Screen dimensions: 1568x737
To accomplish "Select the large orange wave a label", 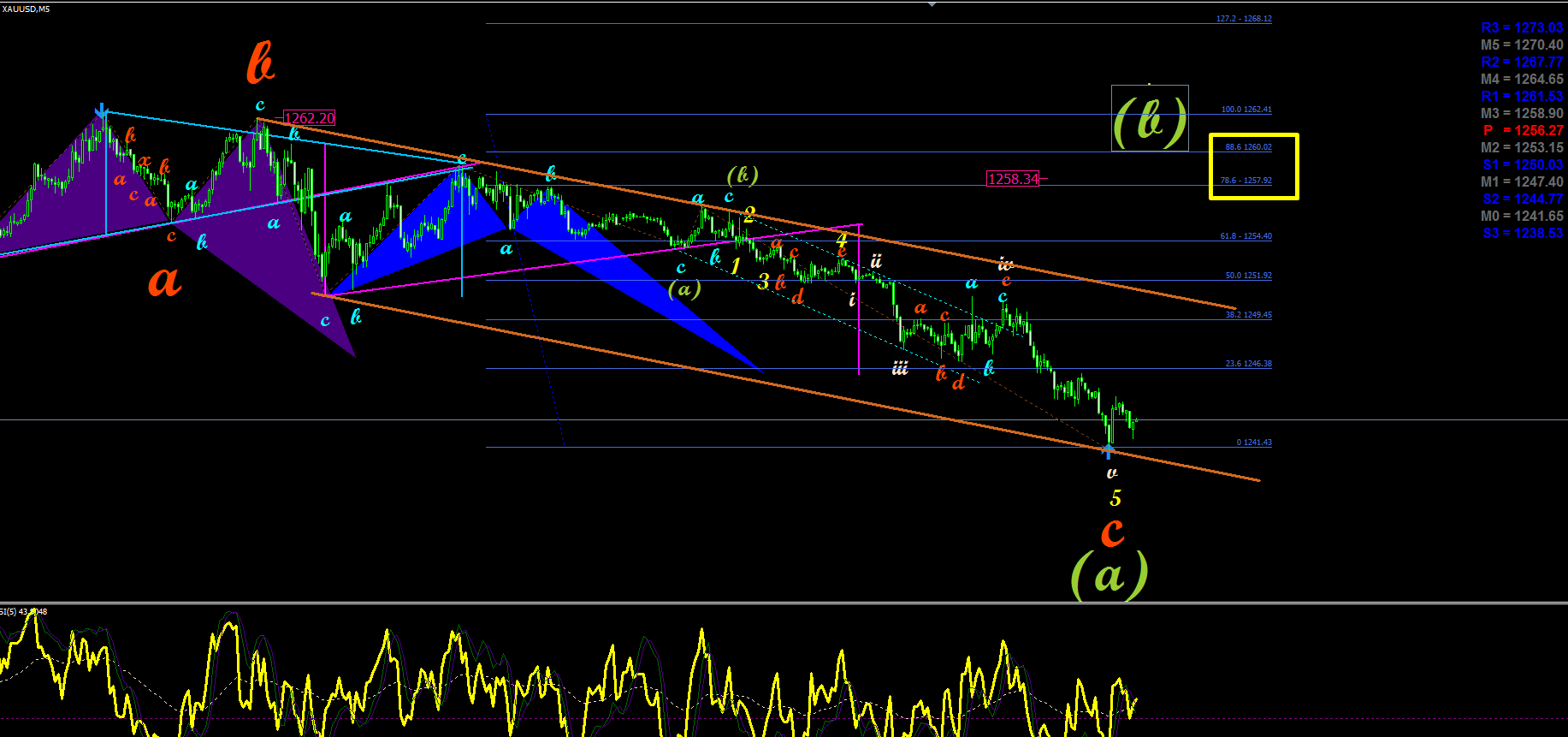I will pos(165,281).
